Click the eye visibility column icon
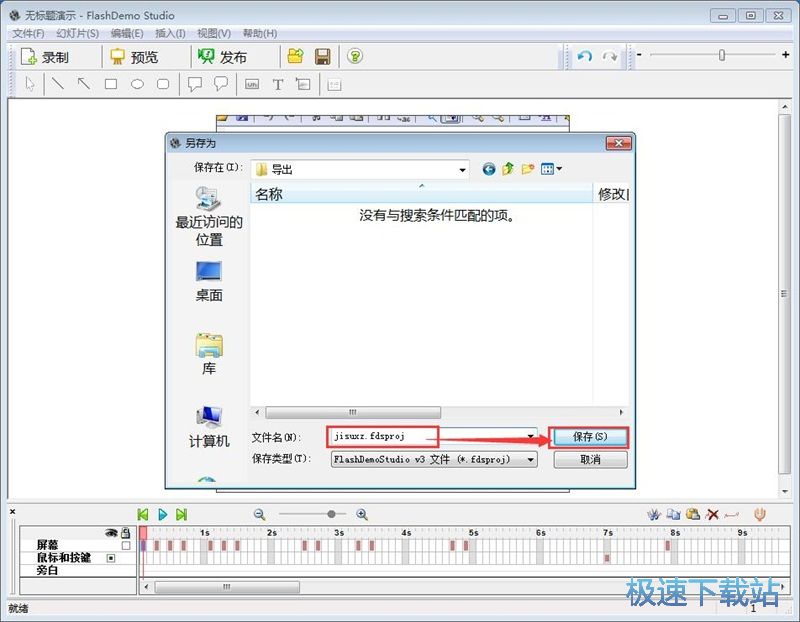800x622 pixels. 111,533
